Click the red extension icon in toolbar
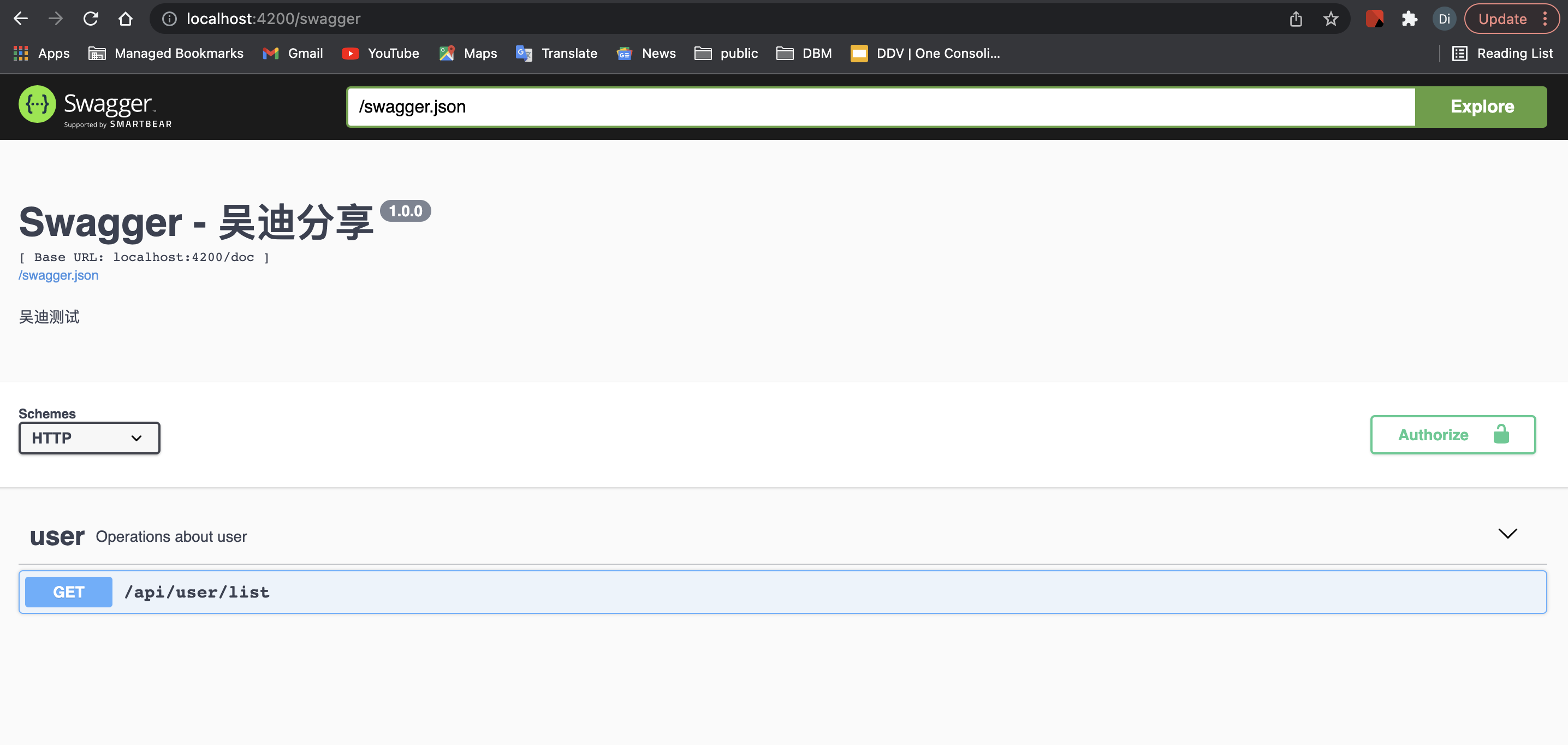Screen dimensions: 1568x745 (1374, 19)
